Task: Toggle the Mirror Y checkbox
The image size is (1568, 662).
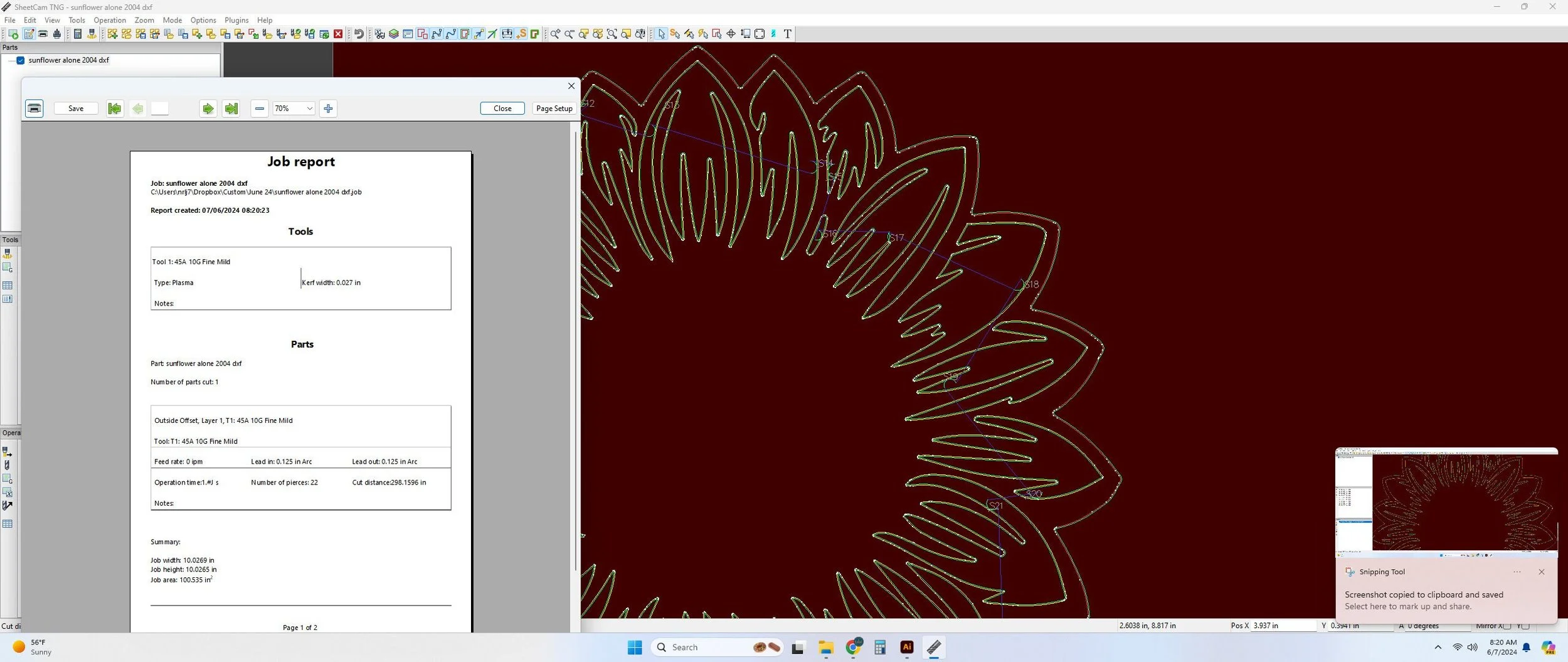Action: pos(1526,626)
